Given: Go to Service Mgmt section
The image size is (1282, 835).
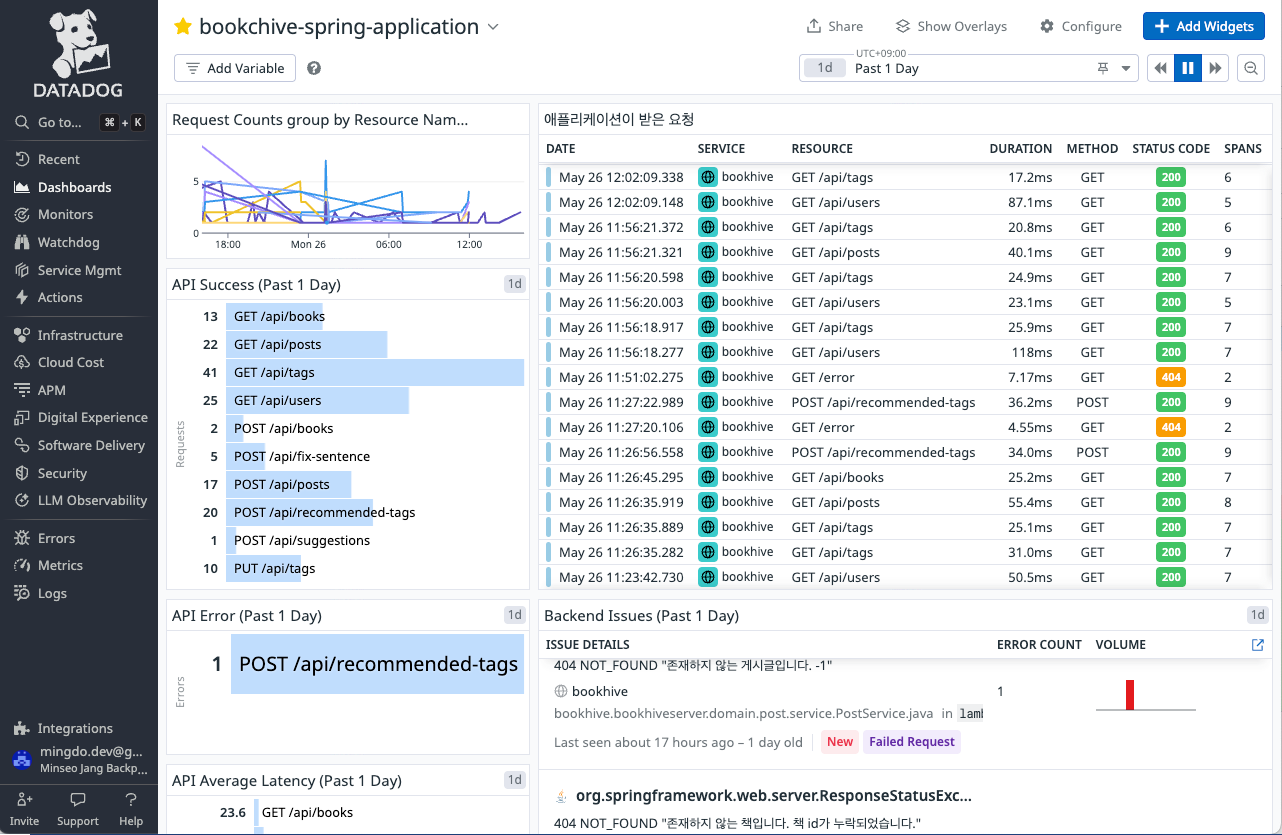Looking at the screenshot, I should point(79,270).
